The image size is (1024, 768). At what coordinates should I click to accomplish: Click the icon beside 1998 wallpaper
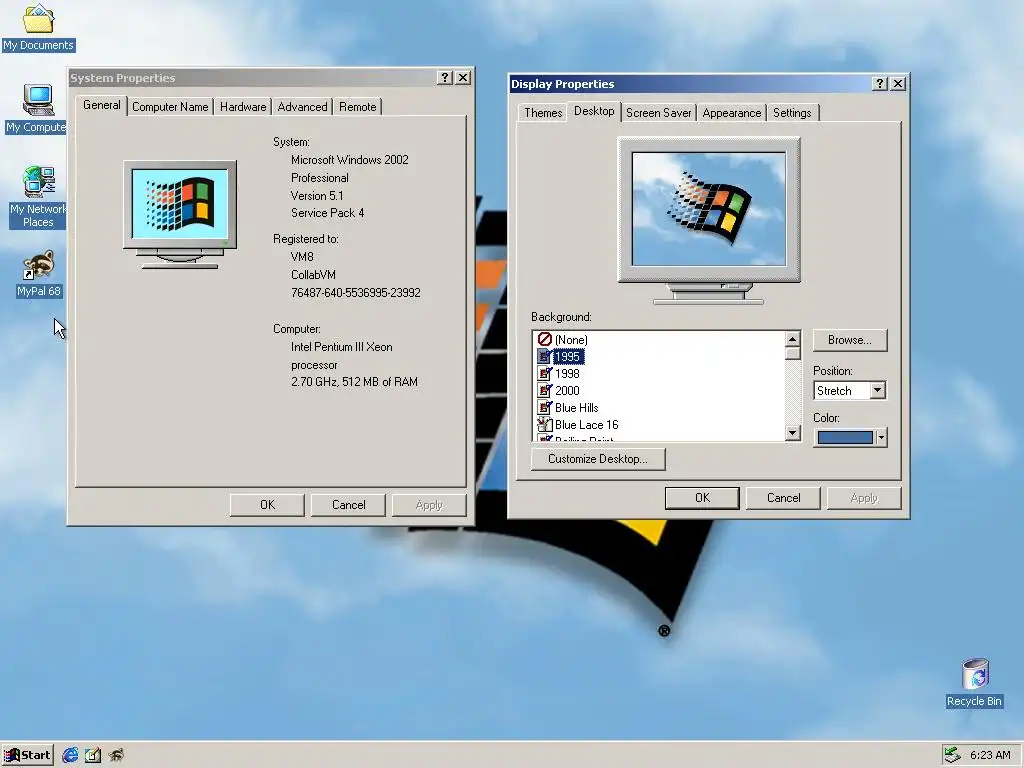click(x=545, y=373)
